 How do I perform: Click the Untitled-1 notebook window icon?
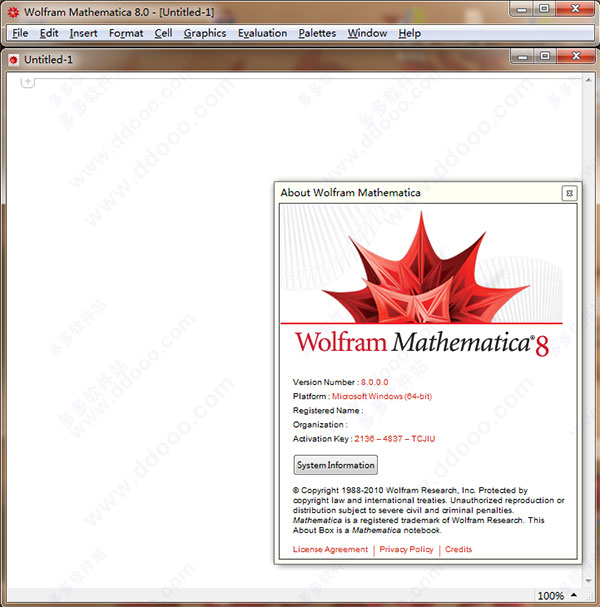(14, 60)
